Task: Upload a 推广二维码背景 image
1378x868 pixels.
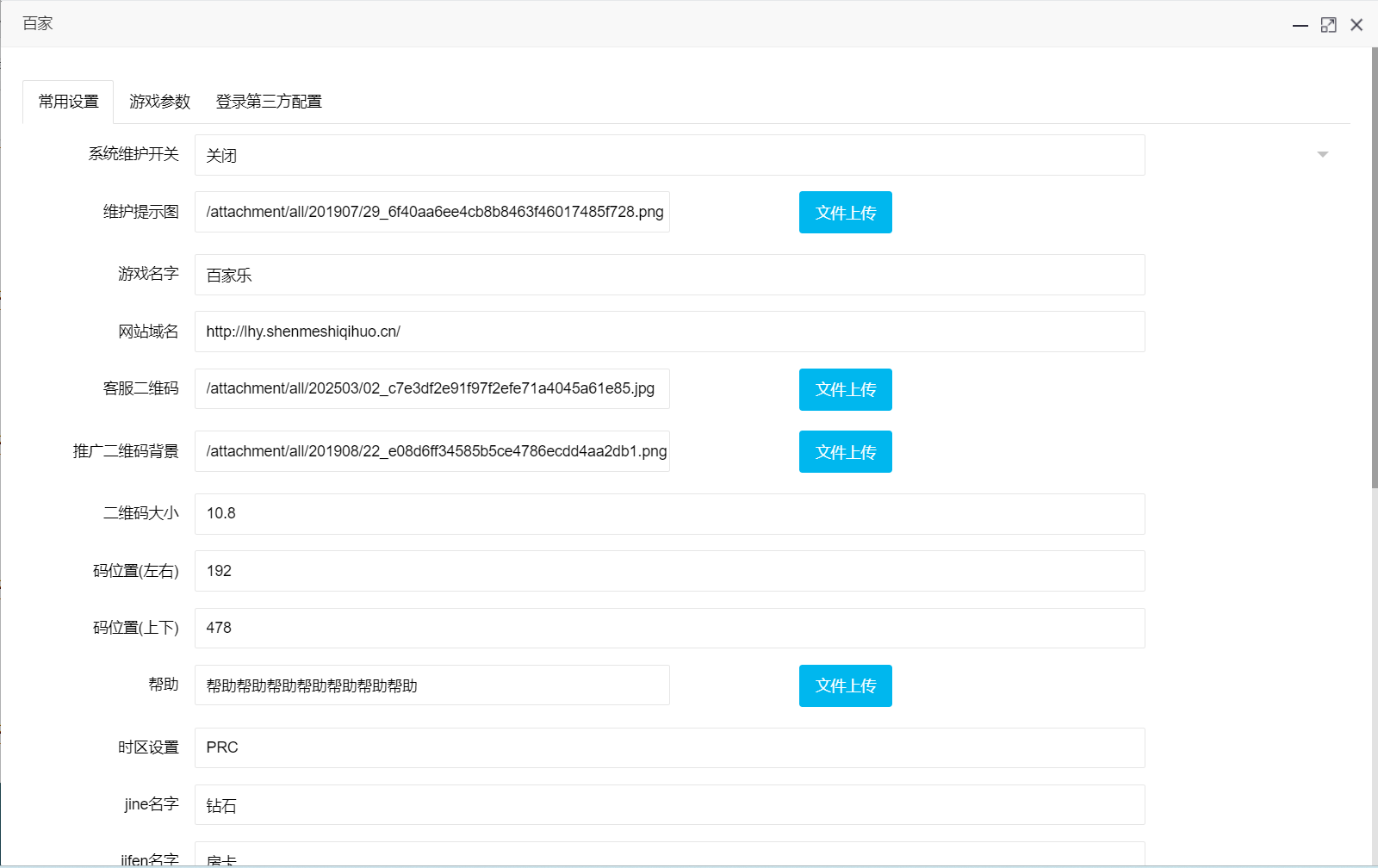Action: [x=845, y=451]
